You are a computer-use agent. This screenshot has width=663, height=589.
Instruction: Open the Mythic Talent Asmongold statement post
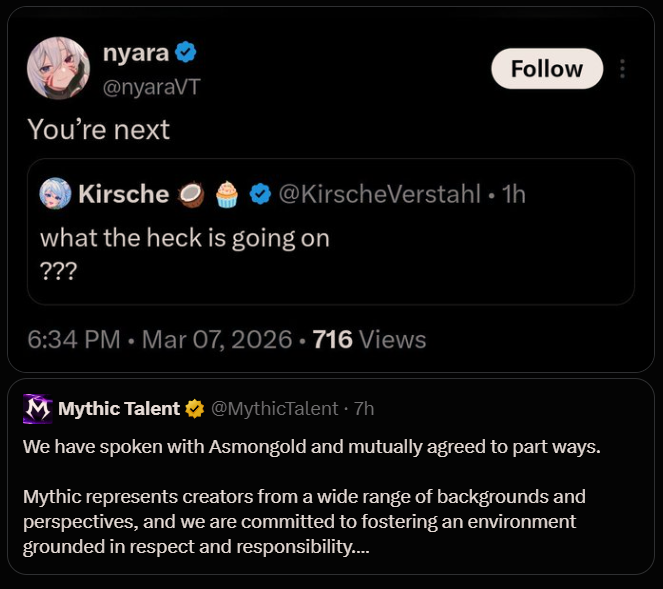click(311, 497)
